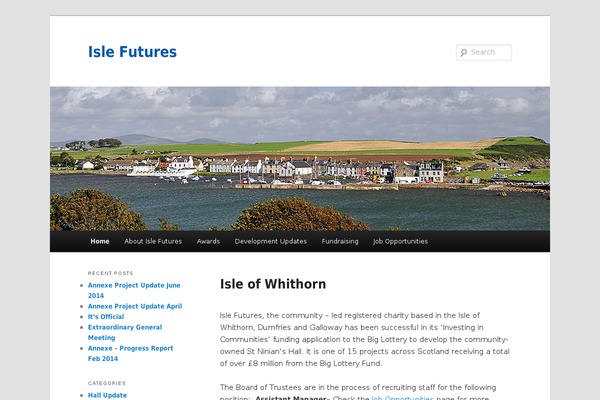
Task: Select Fundraising in the navigation bar
Action: pyautogui.click(x=340, y=241)
